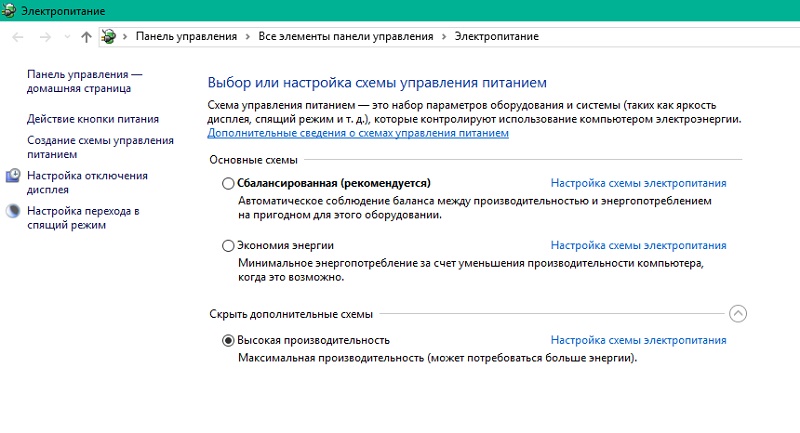Viewport: 800px width, 433px height.
Task: Click the Forward navigation arrow
Action: [x=44, y=36]
